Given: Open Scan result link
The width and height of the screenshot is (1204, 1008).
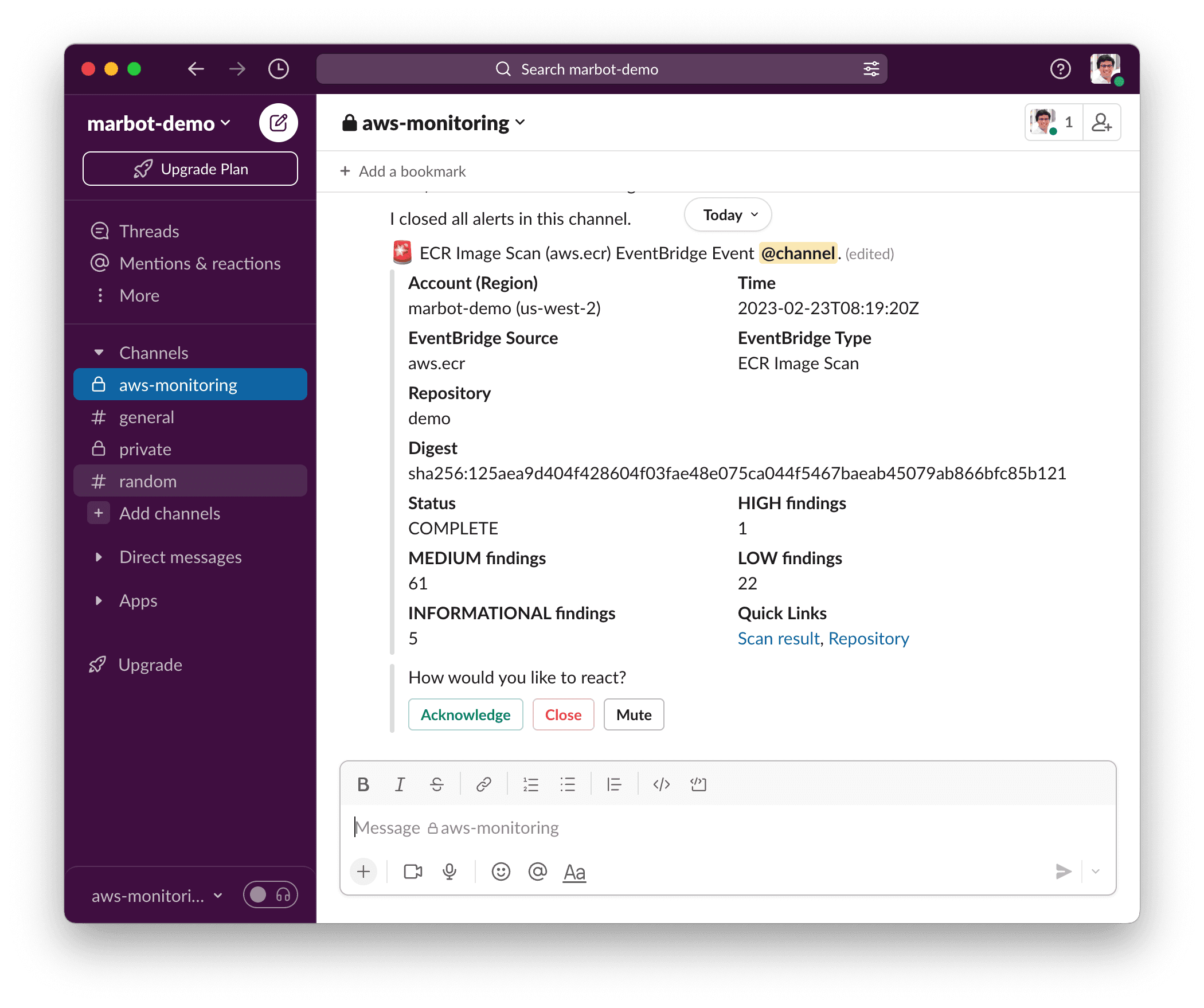Looking at the screenshot, I should click(779, 638).
